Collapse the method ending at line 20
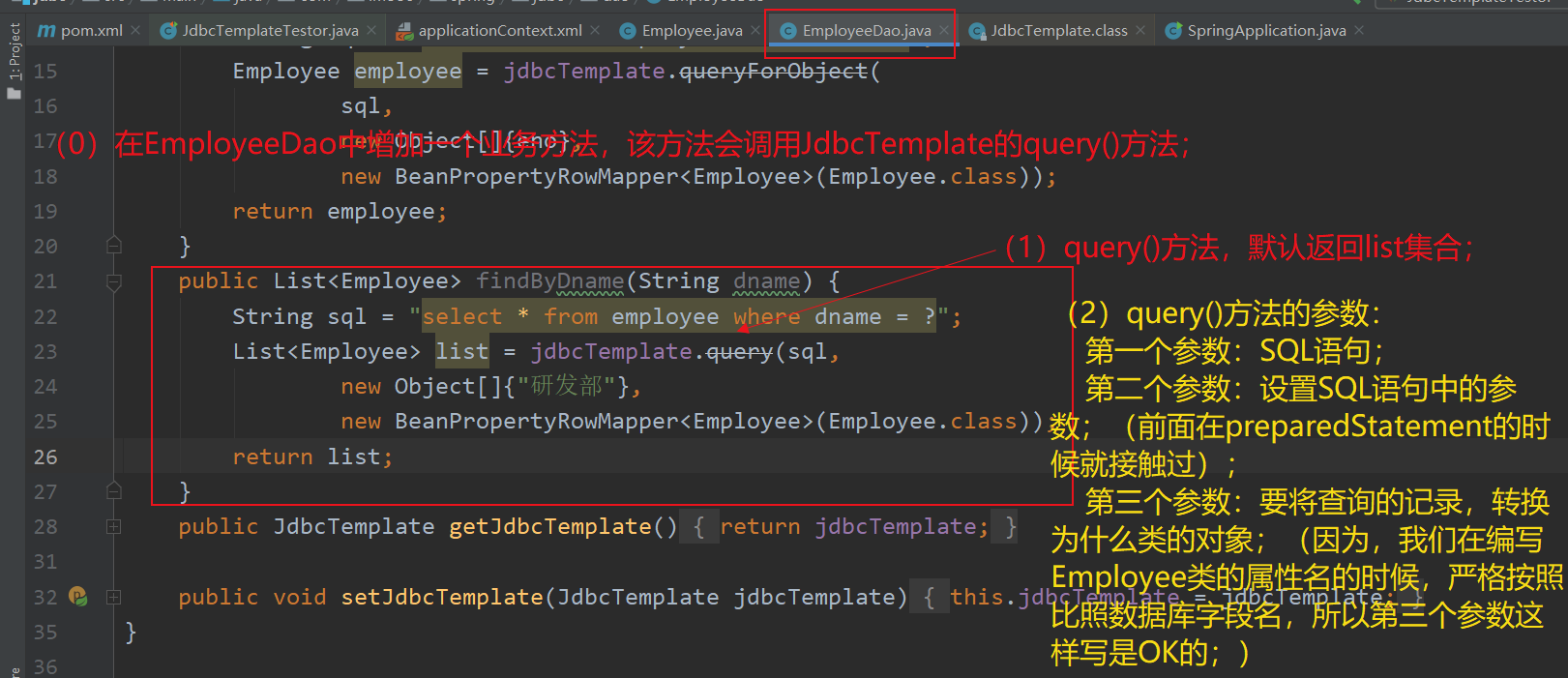The height and width of the screenshot is (678, 1568). point(113,246)
